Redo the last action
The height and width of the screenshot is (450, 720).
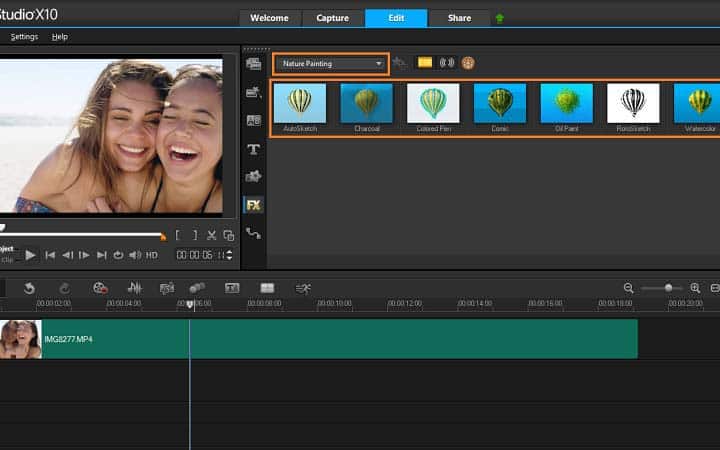tap(64, 288)
